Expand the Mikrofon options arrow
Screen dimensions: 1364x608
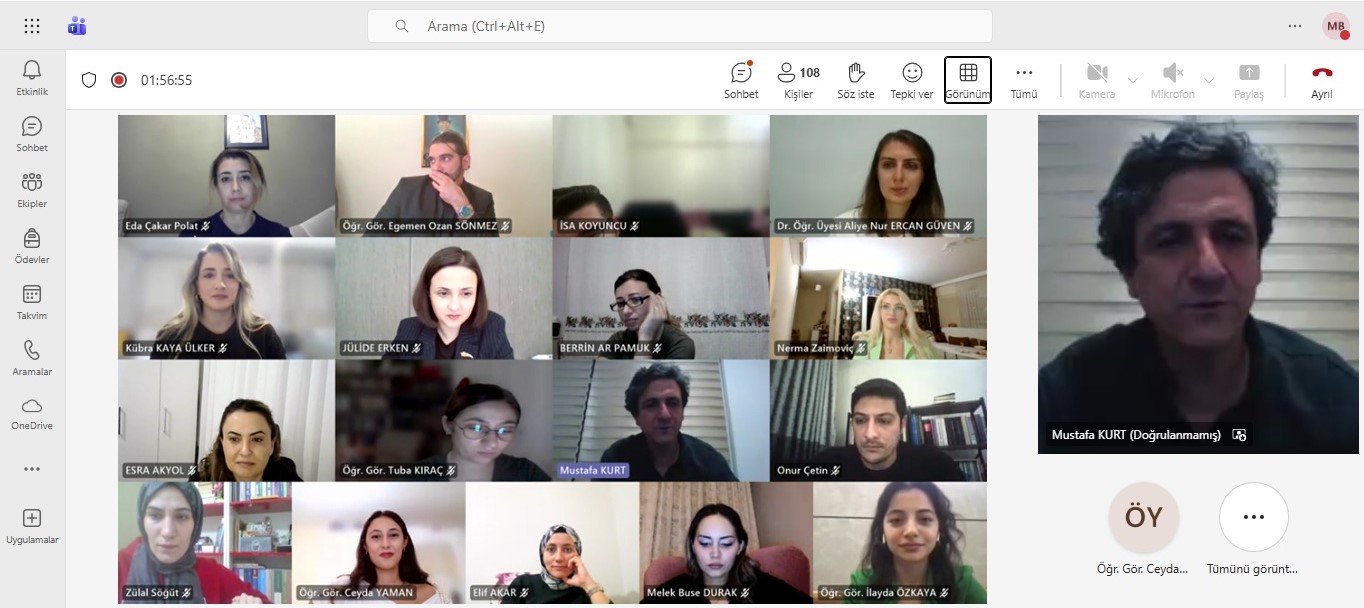pyautogui.click(x=1209, y=80)
